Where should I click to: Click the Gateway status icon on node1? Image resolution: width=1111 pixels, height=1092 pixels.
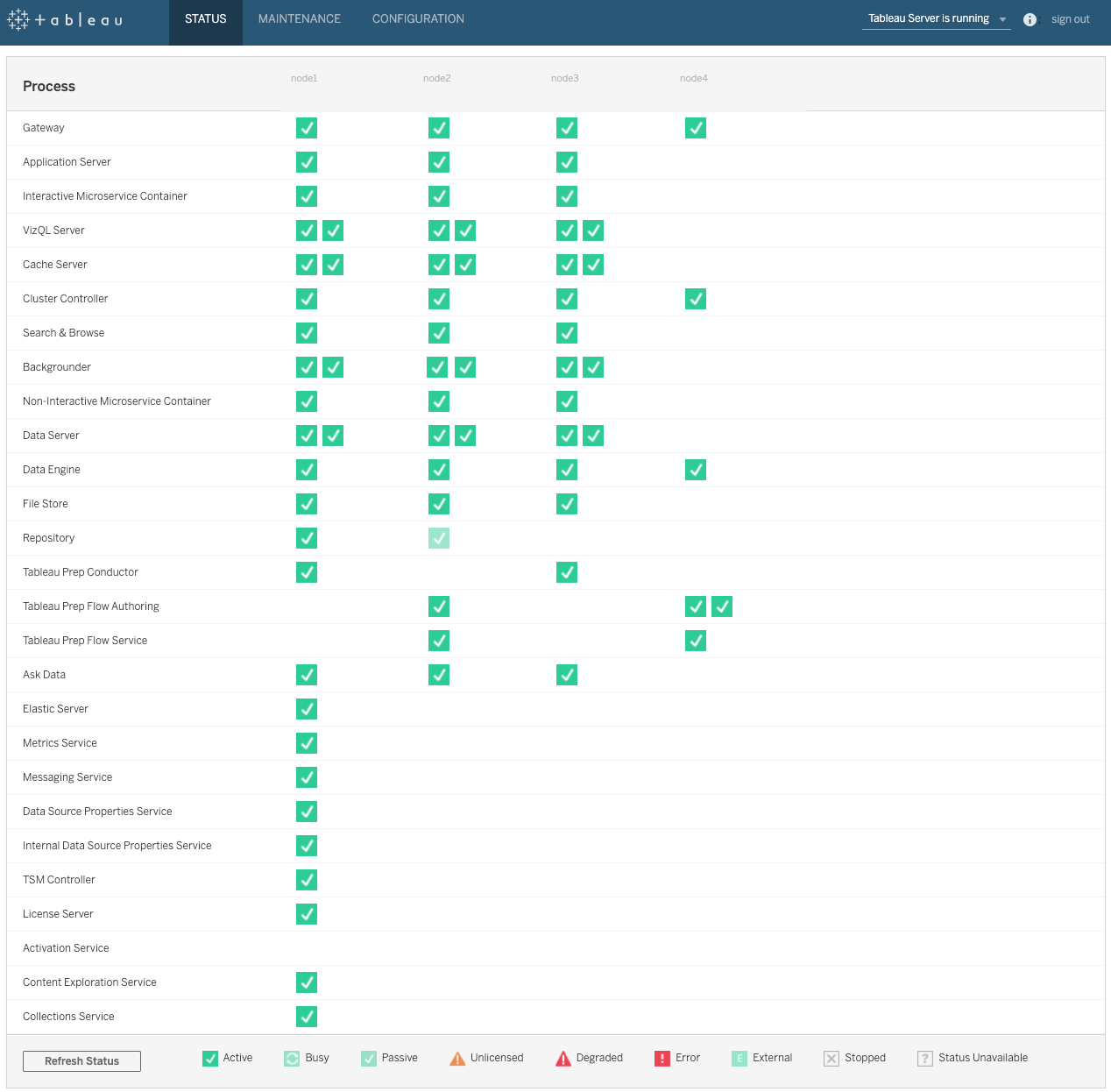pos(307,128)
